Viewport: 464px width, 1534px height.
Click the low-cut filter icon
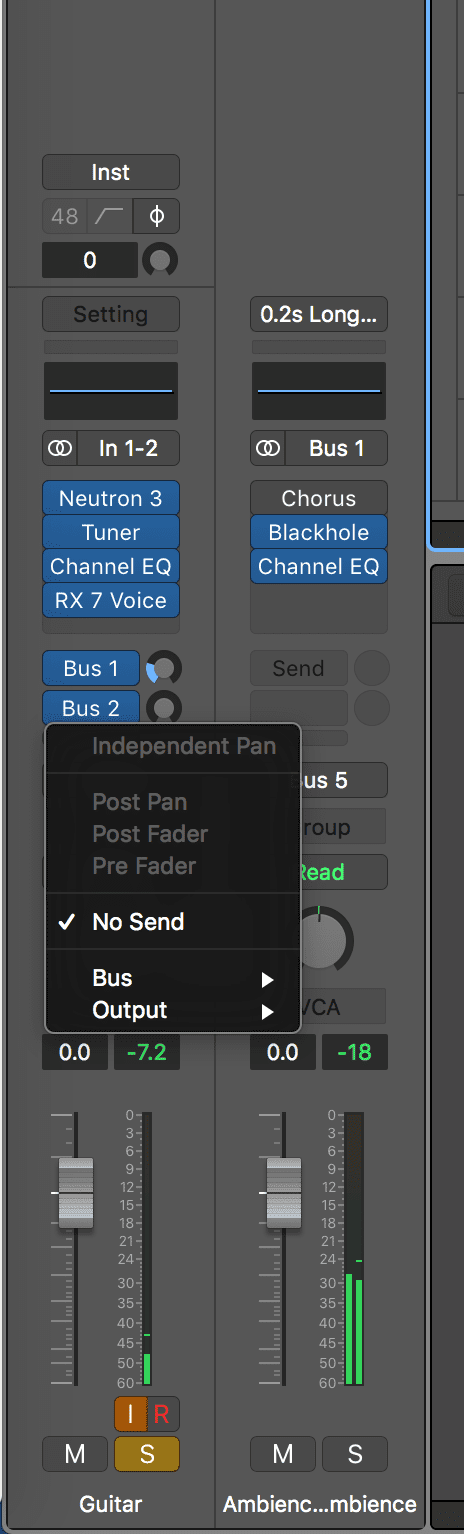(111, 216)
